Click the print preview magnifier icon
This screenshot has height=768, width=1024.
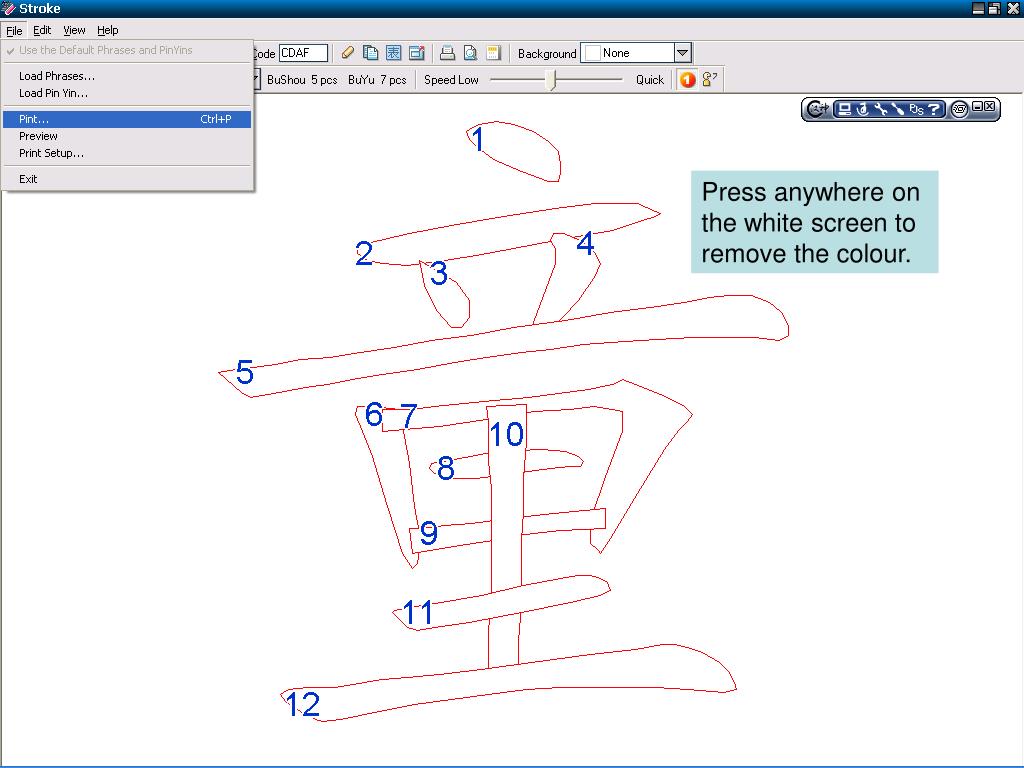pos(470,53)
